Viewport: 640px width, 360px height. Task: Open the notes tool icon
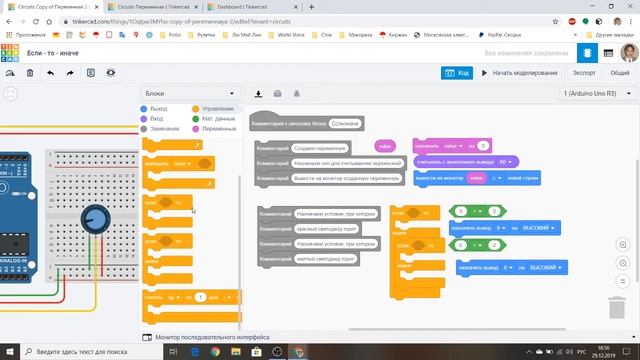click(91, 73)
